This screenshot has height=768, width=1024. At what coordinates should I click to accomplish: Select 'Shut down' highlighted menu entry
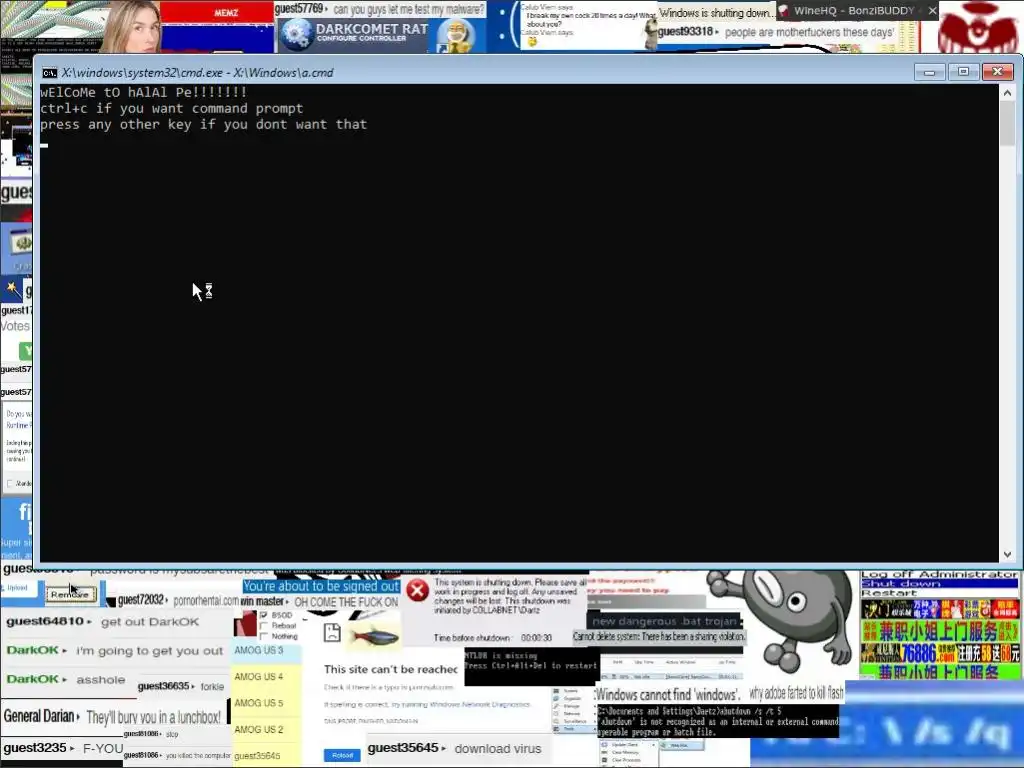point(939,583)
